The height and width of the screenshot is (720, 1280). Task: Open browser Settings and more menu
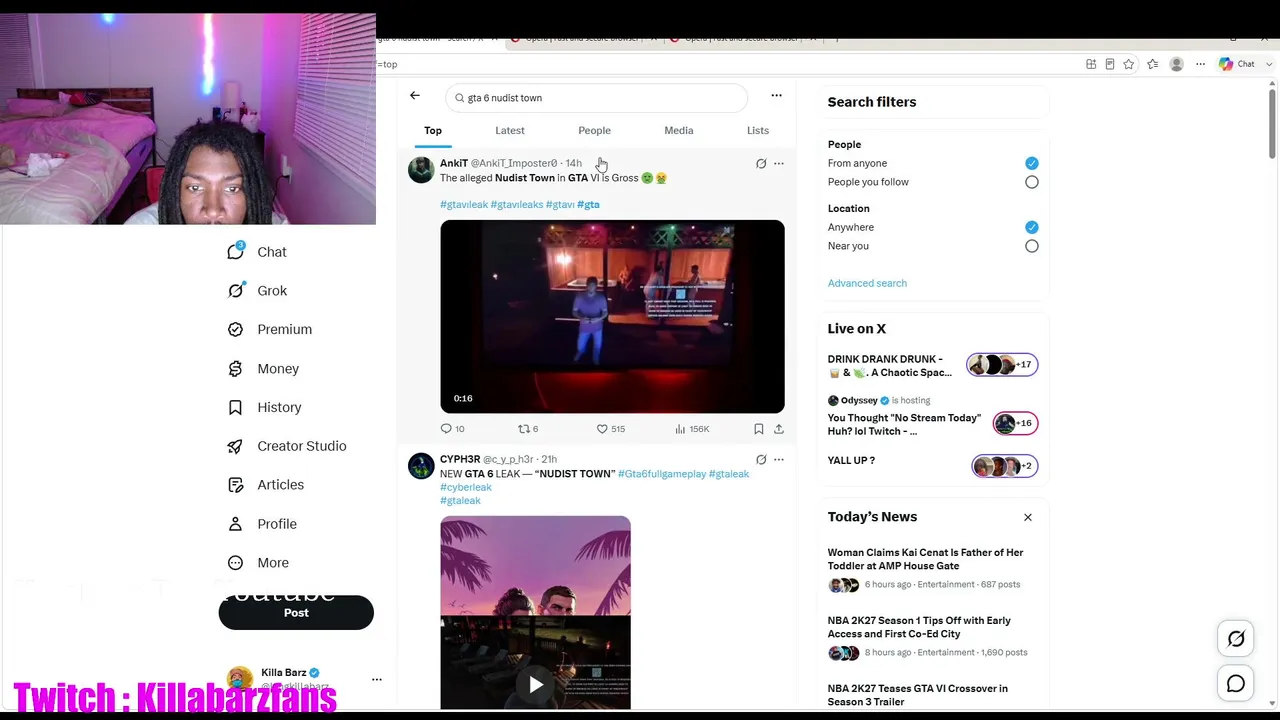pyautogui.click(x=1201, y=64)
